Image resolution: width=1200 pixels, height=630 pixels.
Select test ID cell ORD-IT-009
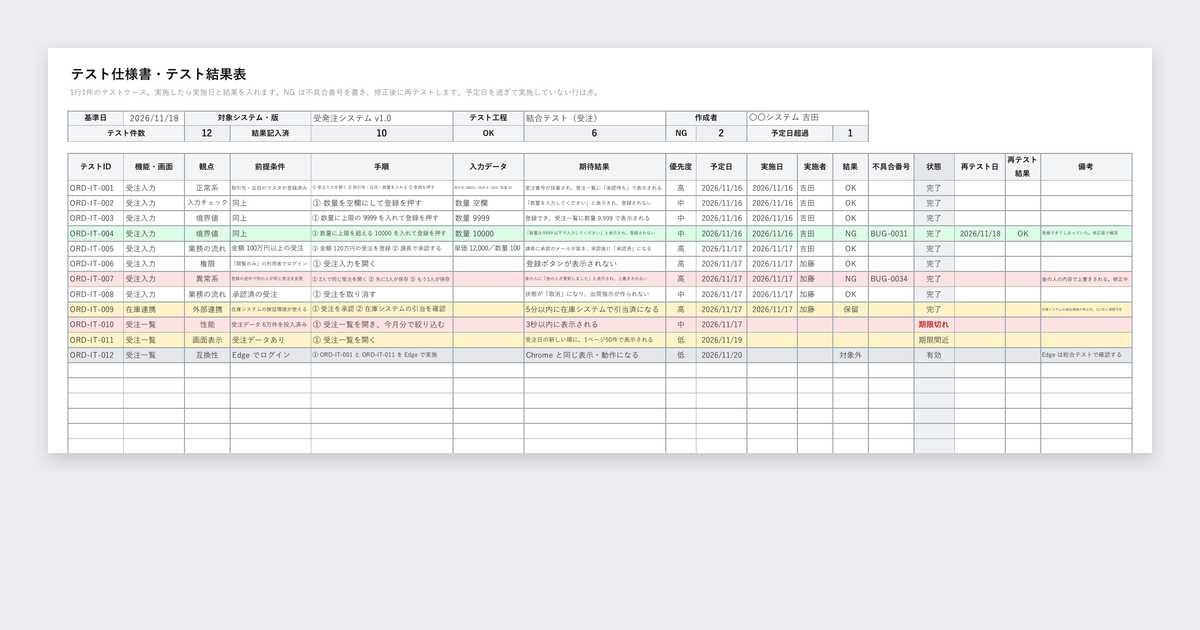(x=95, y=310)
